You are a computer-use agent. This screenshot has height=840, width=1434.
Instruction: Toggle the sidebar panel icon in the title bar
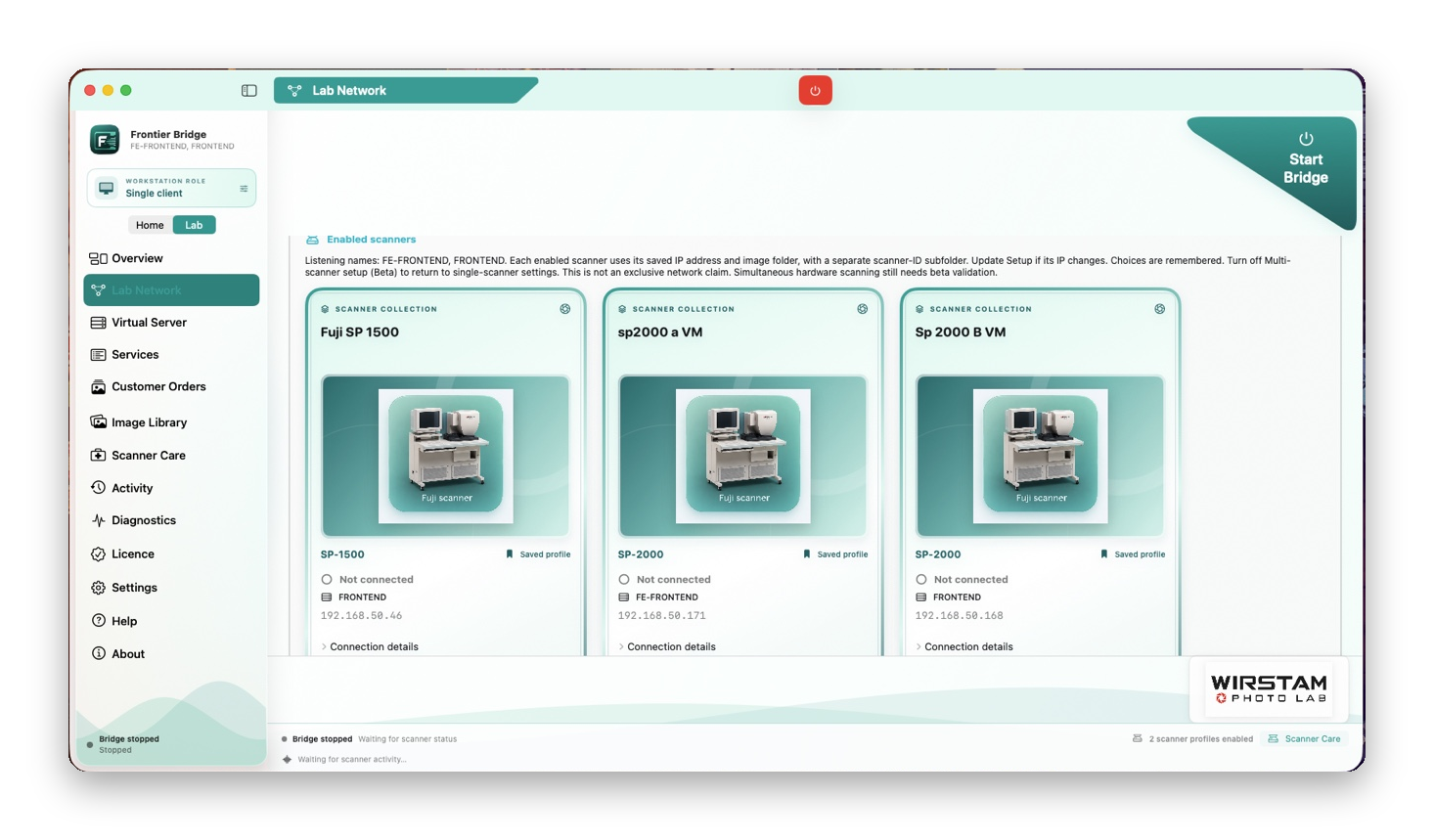coord(249,91)
